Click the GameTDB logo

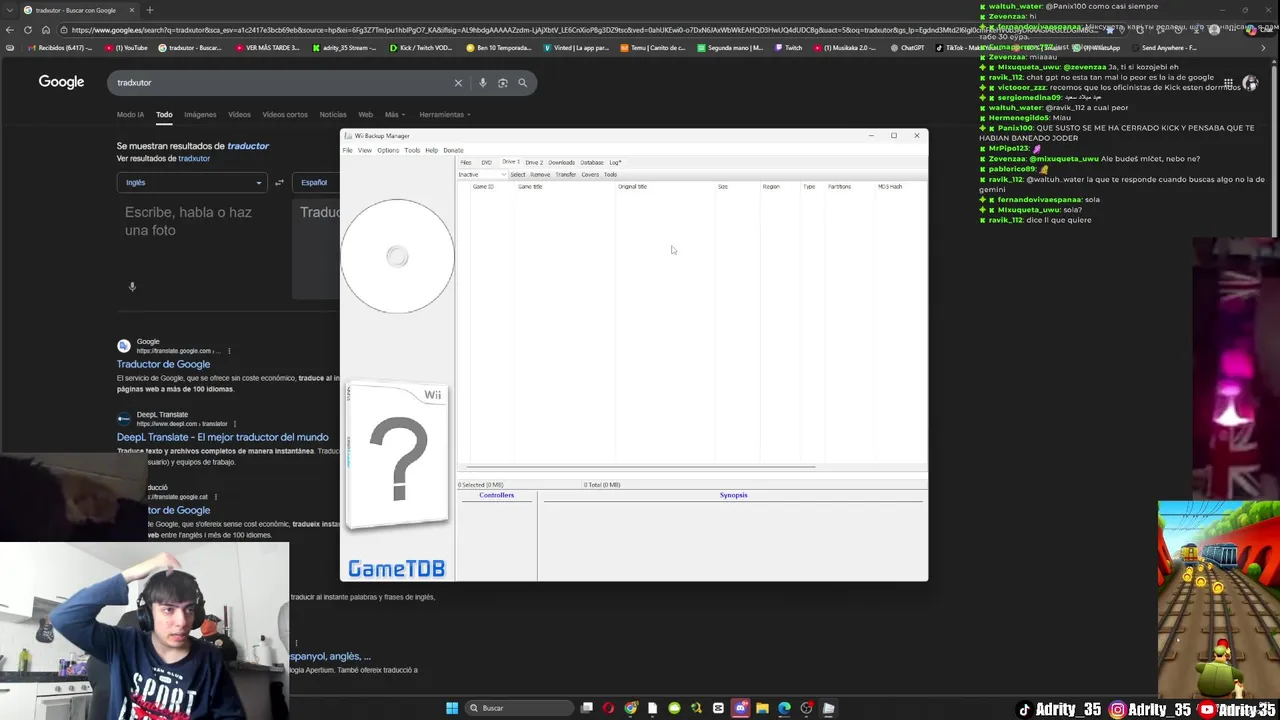[x=396, y=569]
